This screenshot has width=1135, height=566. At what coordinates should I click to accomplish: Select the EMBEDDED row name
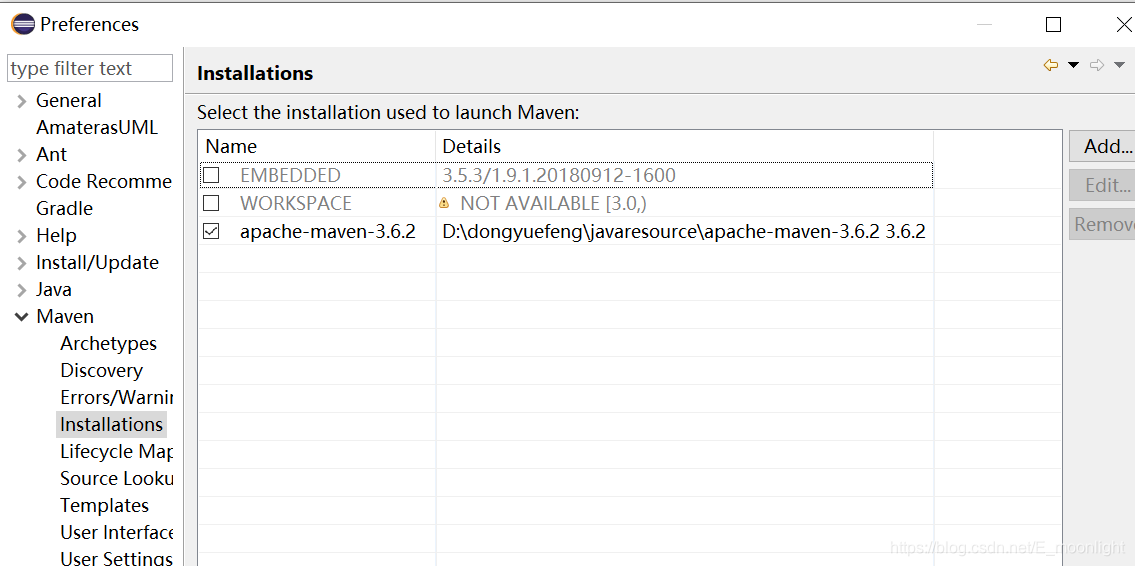point(290,175)
